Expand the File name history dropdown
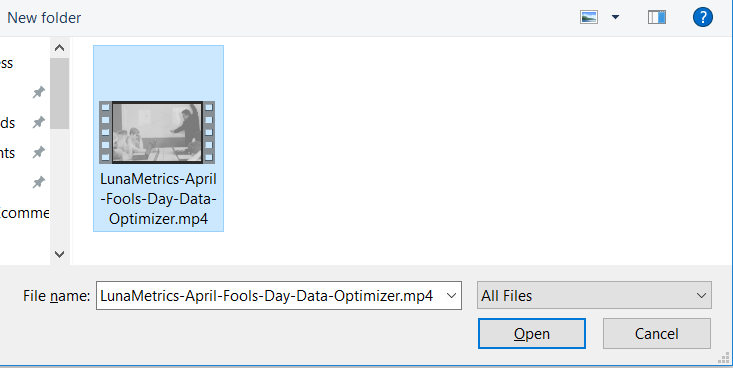 (x=452, y=296)
